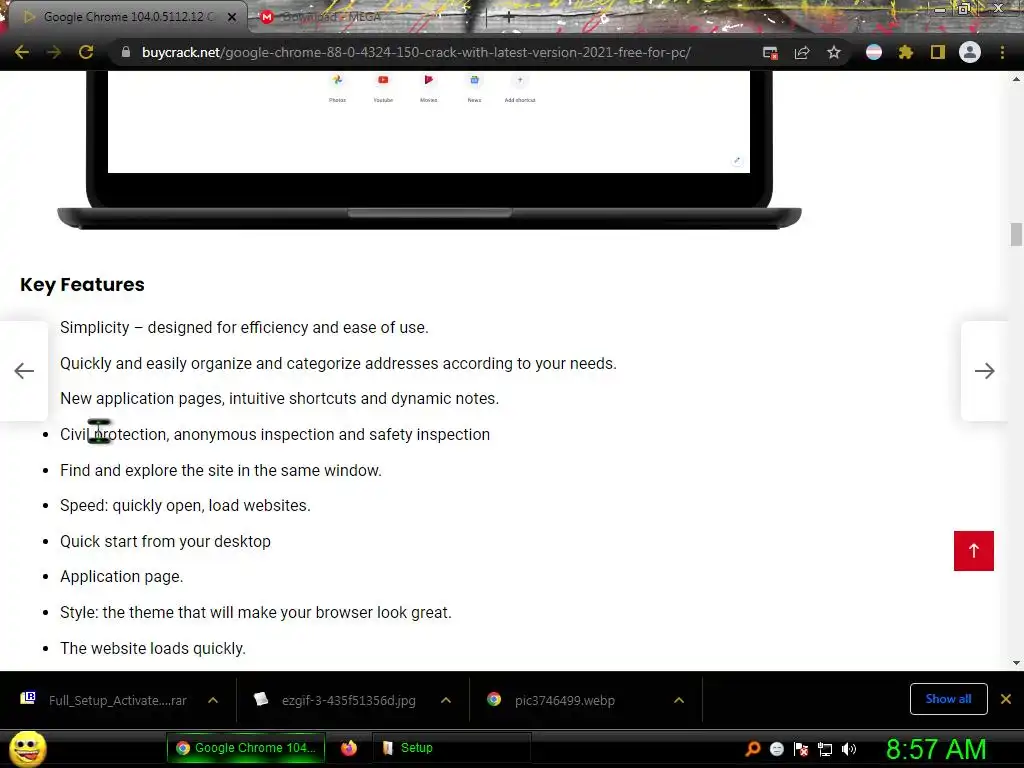Click the scrollbar down arrow
Screen dimensions: 1024x768
tap(1016, 663)
